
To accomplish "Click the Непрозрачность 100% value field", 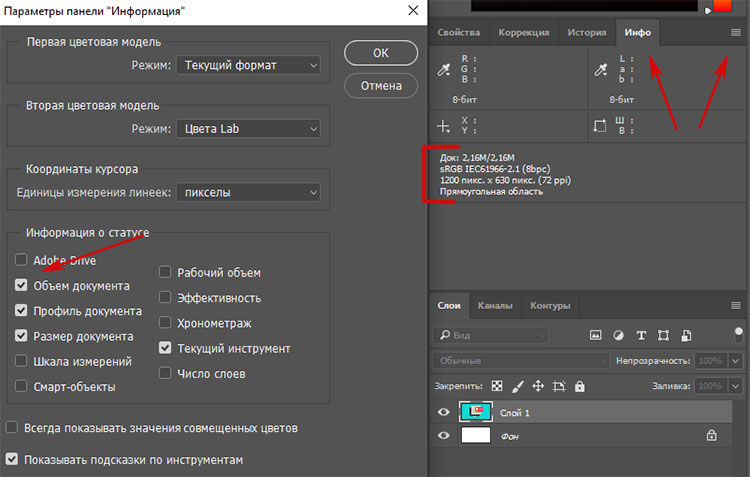I will click(x=711, y=360).
